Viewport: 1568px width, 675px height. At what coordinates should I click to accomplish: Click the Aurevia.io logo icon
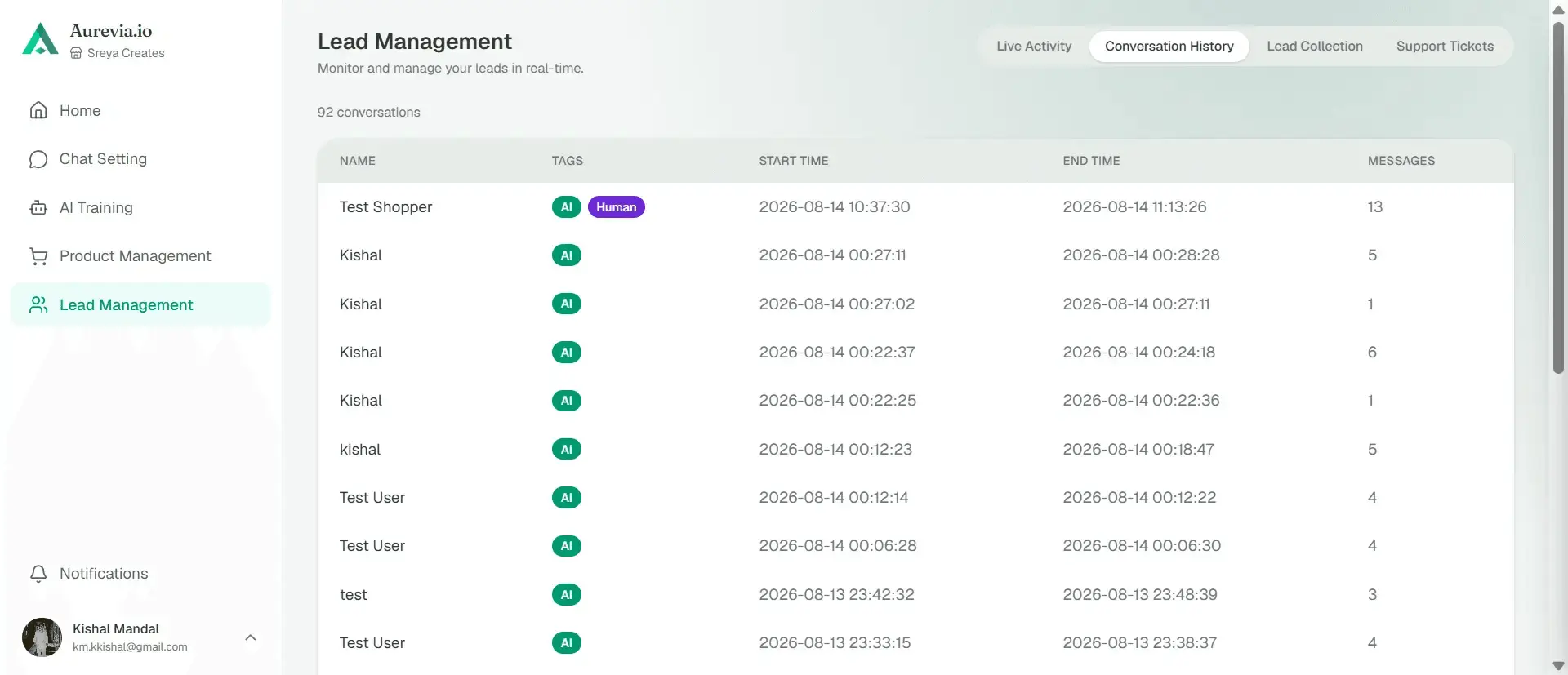point(40,39)
